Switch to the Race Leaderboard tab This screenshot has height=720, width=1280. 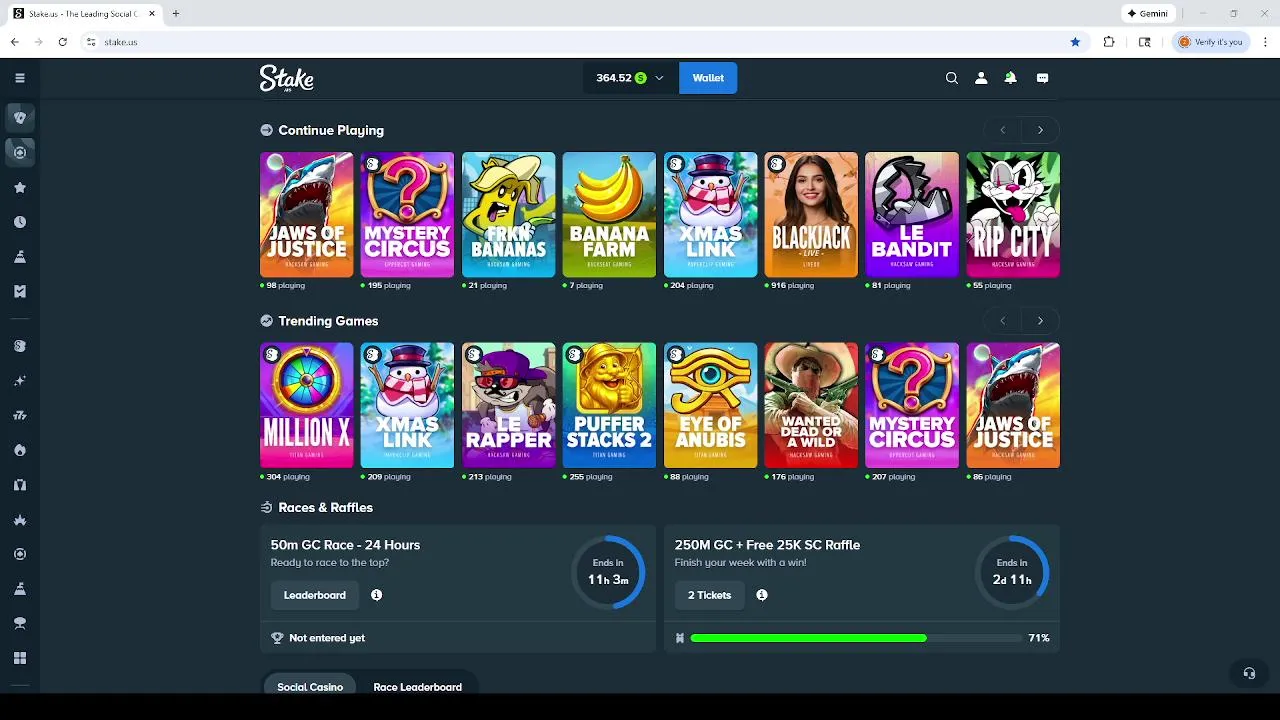(417, 687)
